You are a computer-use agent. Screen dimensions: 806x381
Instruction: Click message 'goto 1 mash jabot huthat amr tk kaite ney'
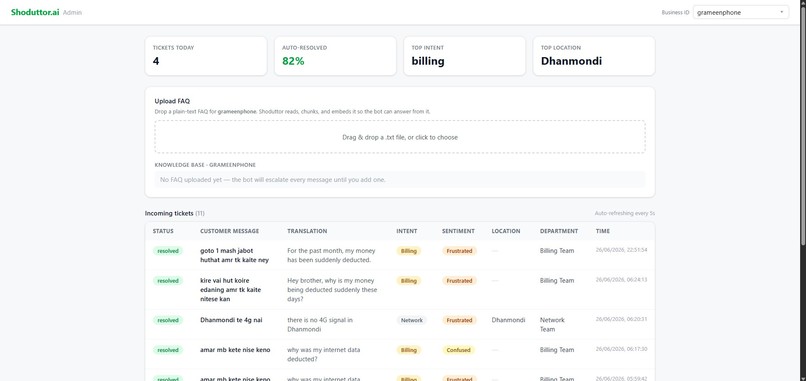234,256
